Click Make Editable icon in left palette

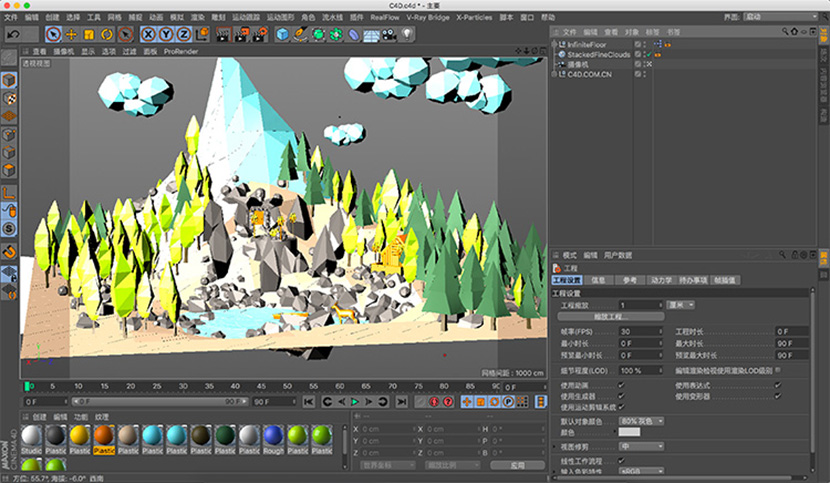click(x=9, y=58)
